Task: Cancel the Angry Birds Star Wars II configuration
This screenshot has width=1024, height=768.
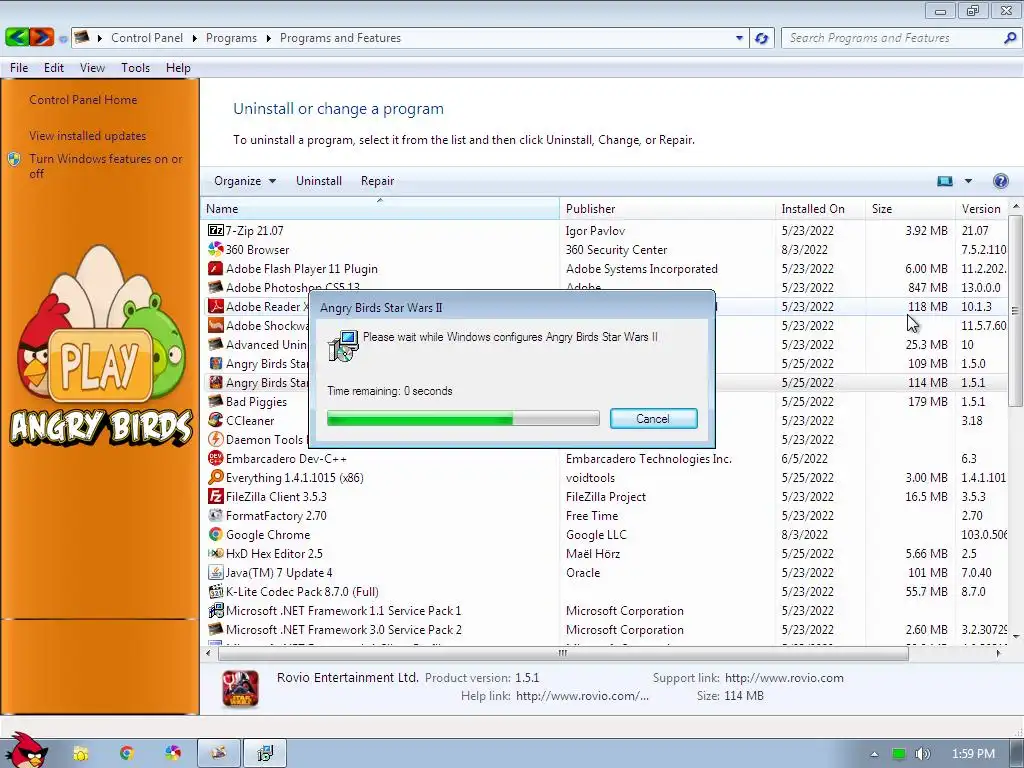Action: tap(653, 419)
